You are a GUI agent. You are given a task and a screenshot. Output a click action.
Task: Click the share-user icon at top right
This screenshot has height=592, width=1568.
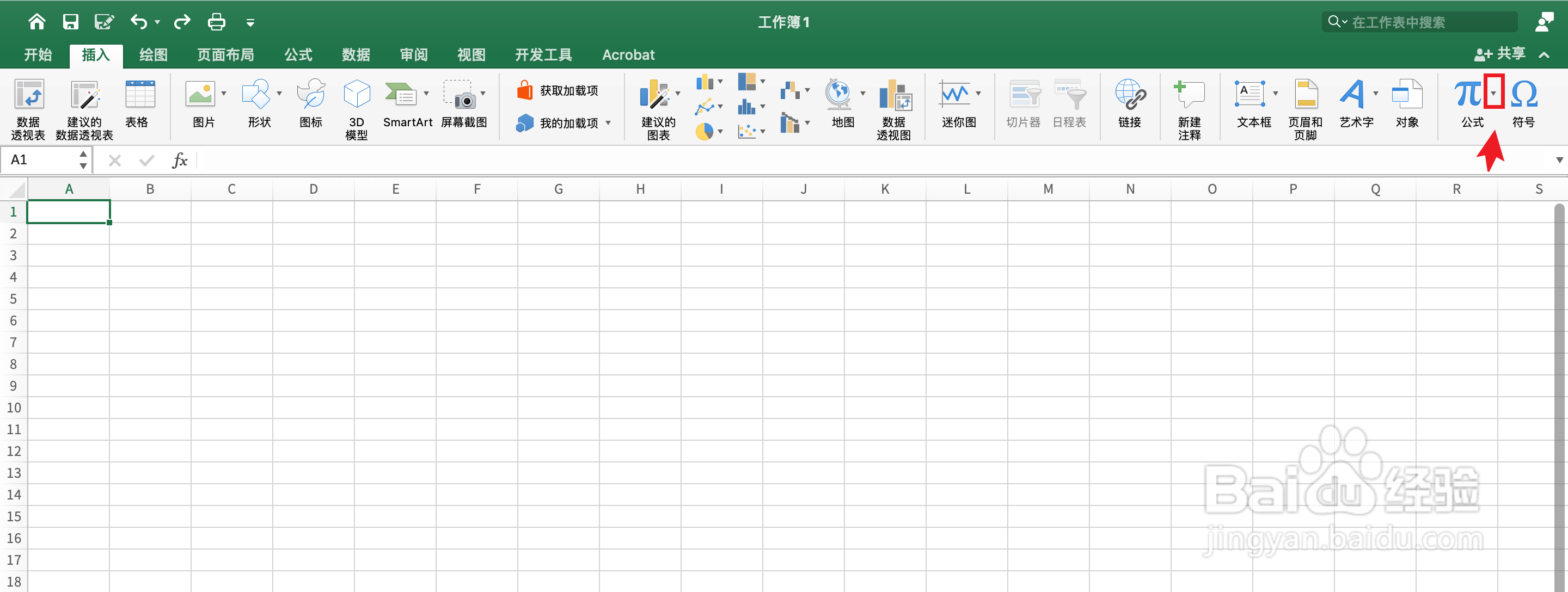(x=1544, y=22)
